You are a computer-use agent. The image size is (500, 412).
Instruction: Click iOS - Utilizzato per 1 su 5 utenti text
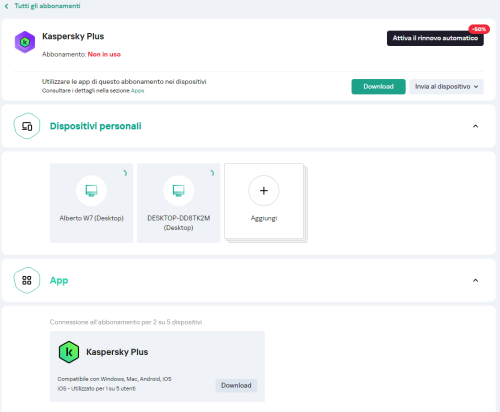[x=96, y=389]
